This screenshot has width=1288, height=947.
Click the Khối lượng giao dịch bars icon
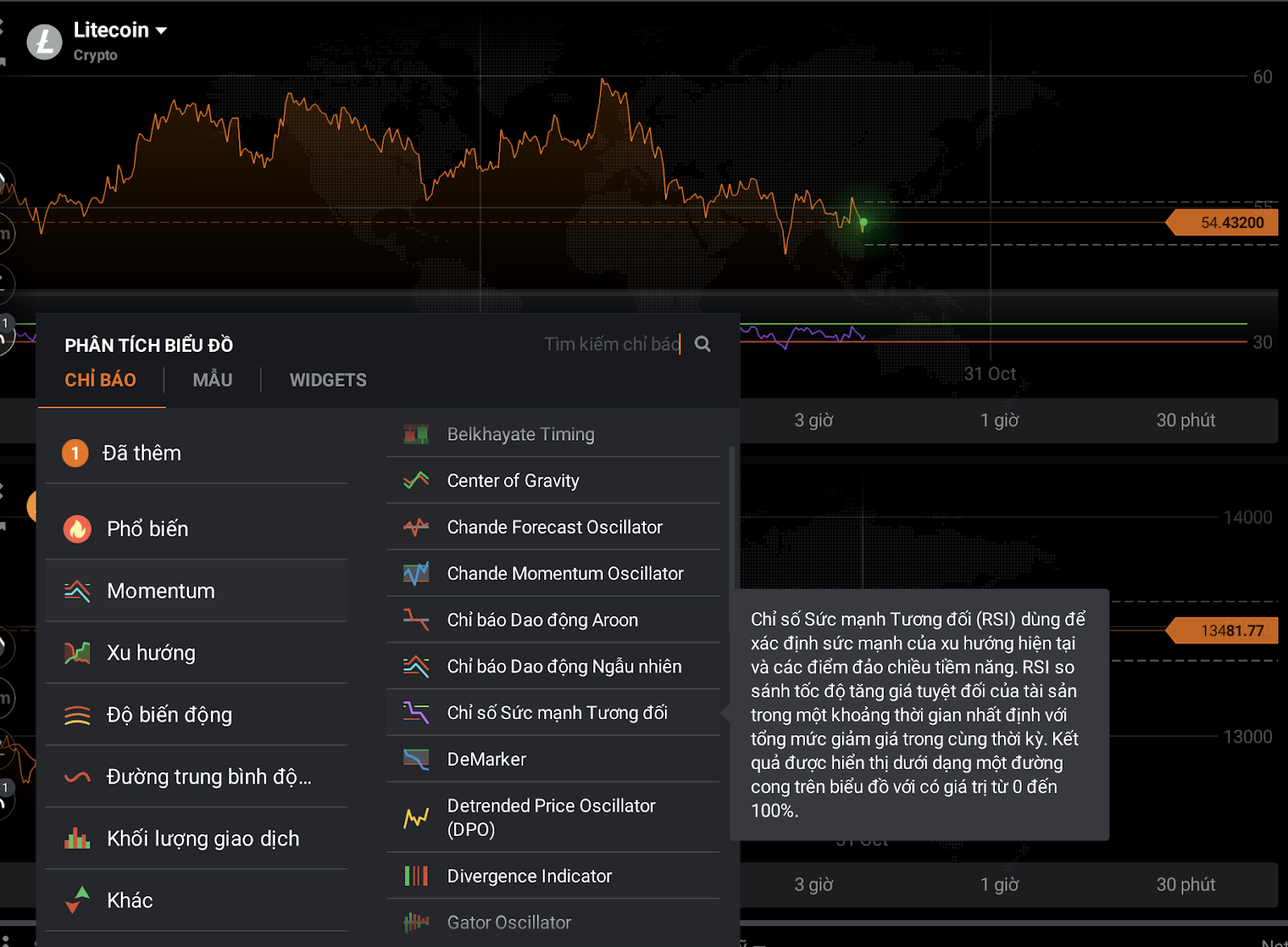(77, 838)
